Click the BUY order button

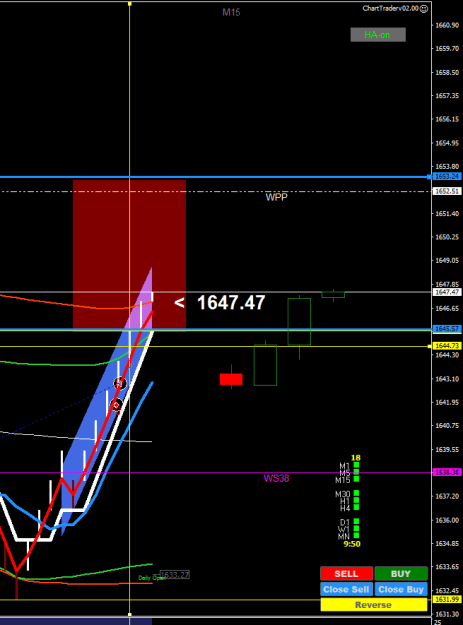401,574
